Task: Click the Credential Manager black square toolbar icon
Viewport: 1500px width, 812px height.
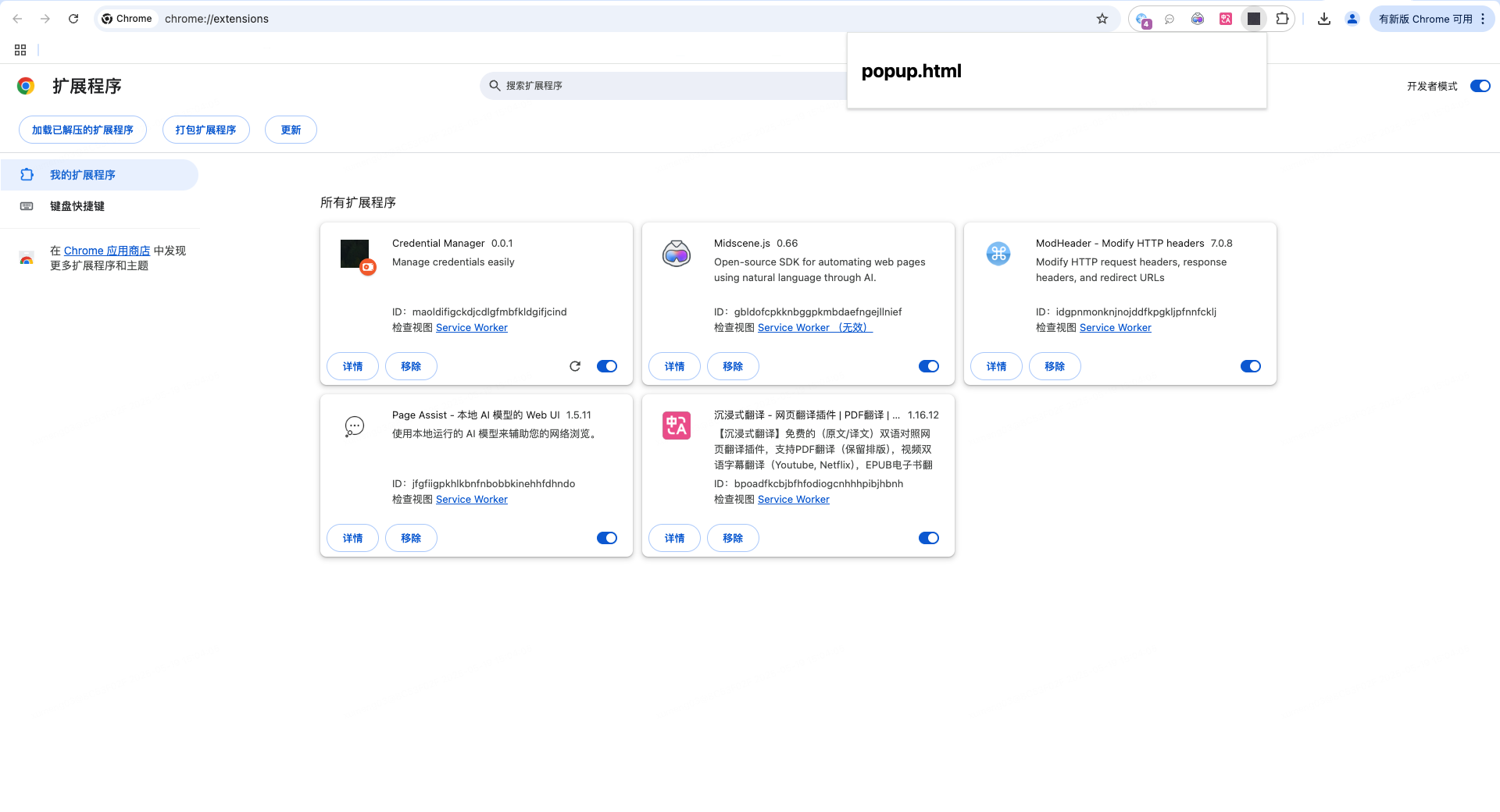Action: click(1254, 19)
